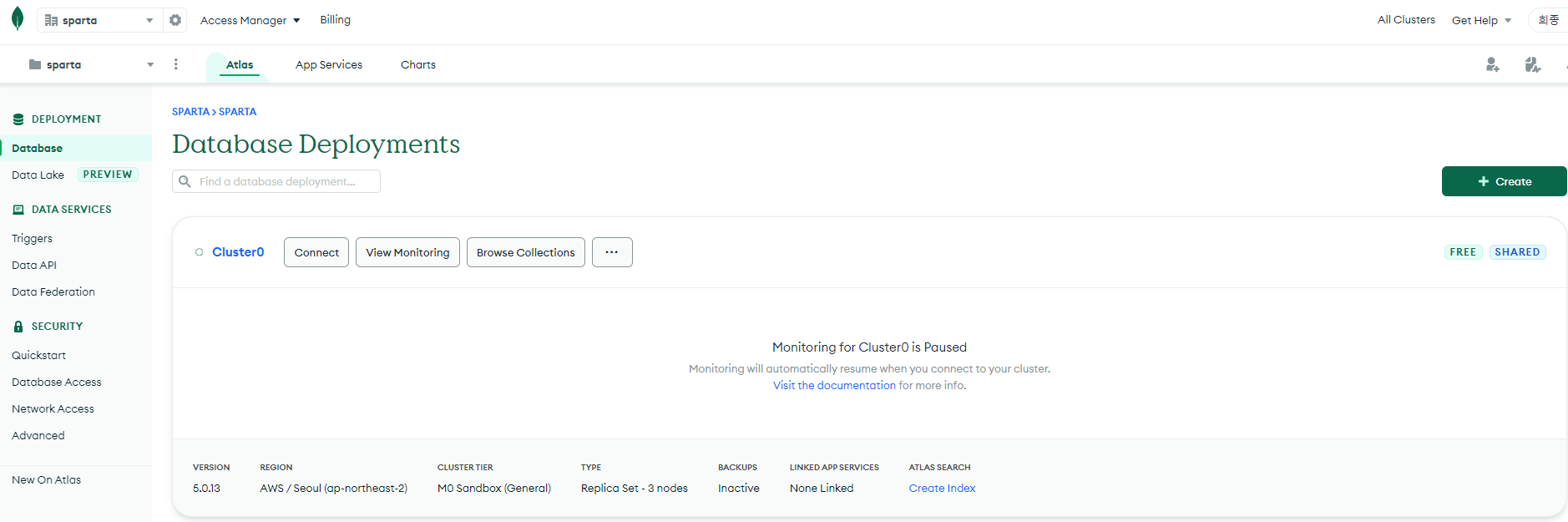Click the project activity feed icon
This screenshot has height=522, width=1568.
tap(1533, 64)
